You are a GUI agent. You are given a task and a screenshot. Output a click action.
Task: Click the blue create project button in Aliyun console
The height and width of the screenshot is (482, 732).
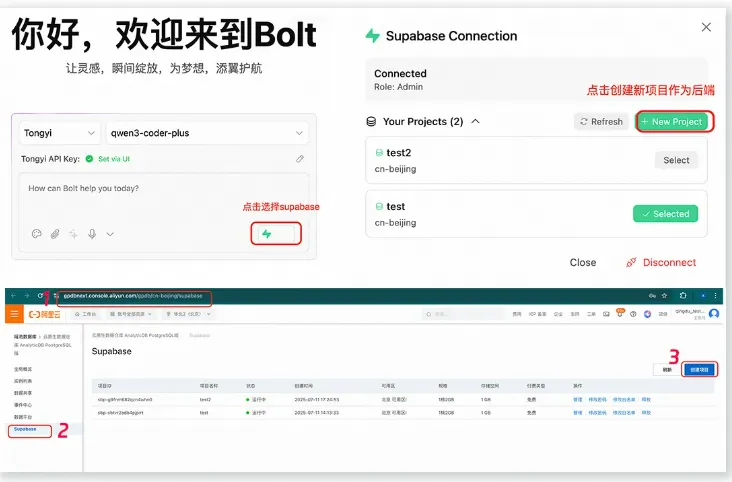point(699,369)
